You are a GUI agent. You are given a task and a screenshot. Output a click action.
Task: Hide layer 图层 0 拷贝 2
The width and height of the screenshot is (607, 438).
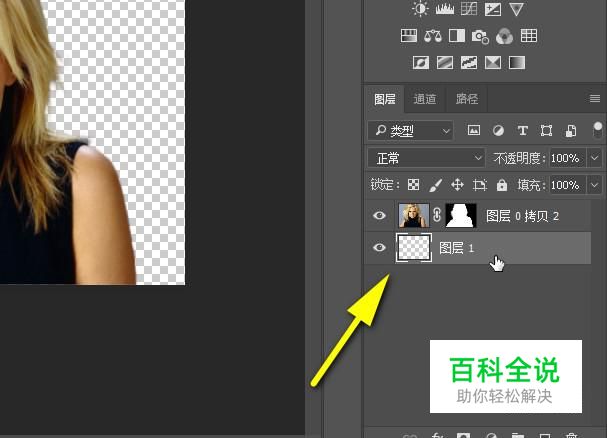click(379, 215)
